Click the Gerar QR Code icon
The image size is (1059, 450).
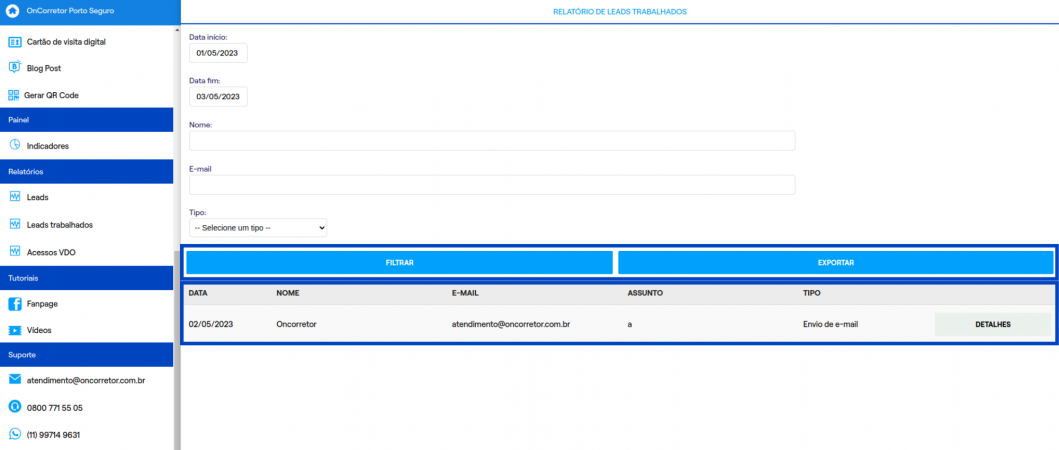coord(14,95)
